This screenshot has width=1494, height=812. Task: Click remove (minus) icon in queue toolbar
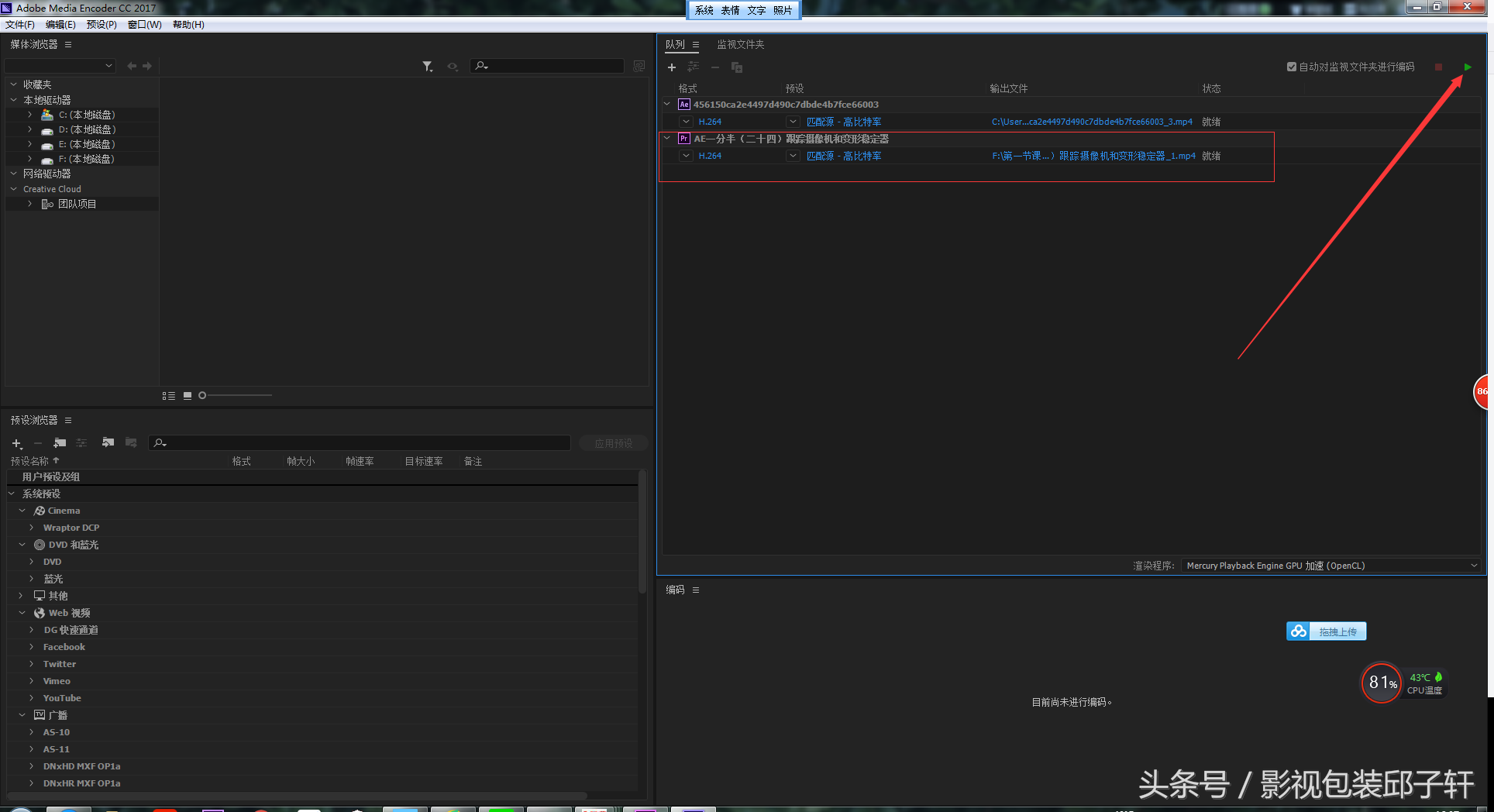coord(715,67)
